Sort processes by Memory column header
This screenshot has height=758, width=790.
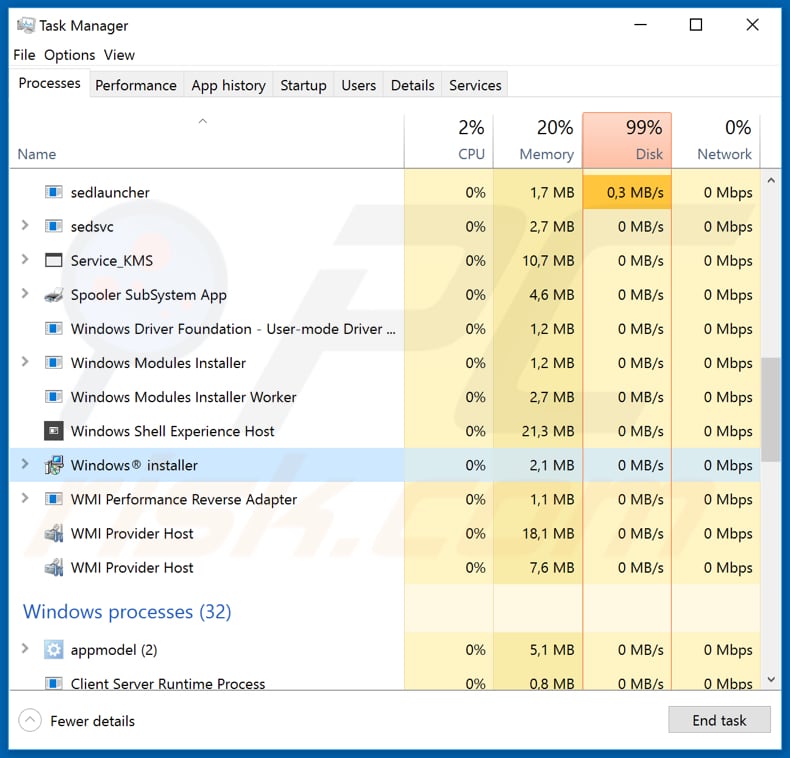pyautogui.click(x=537, y=140)
